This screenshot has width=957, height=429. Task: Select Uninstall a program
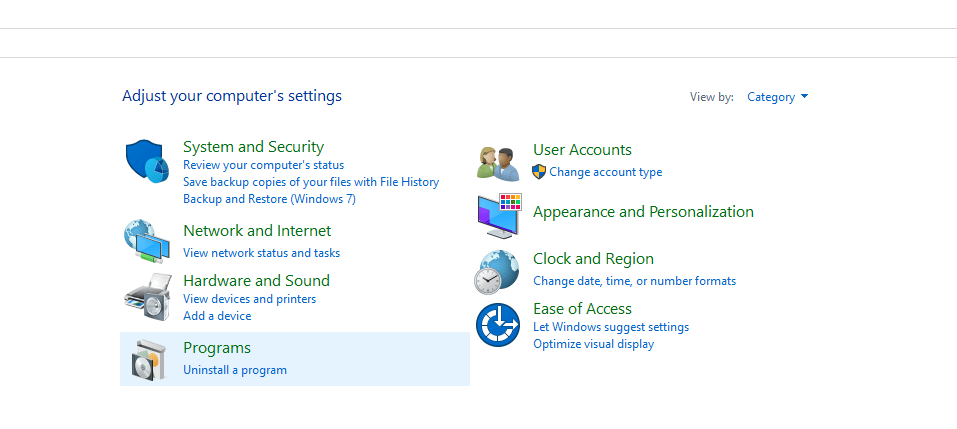pyautogui.click(x=234, y=370)
